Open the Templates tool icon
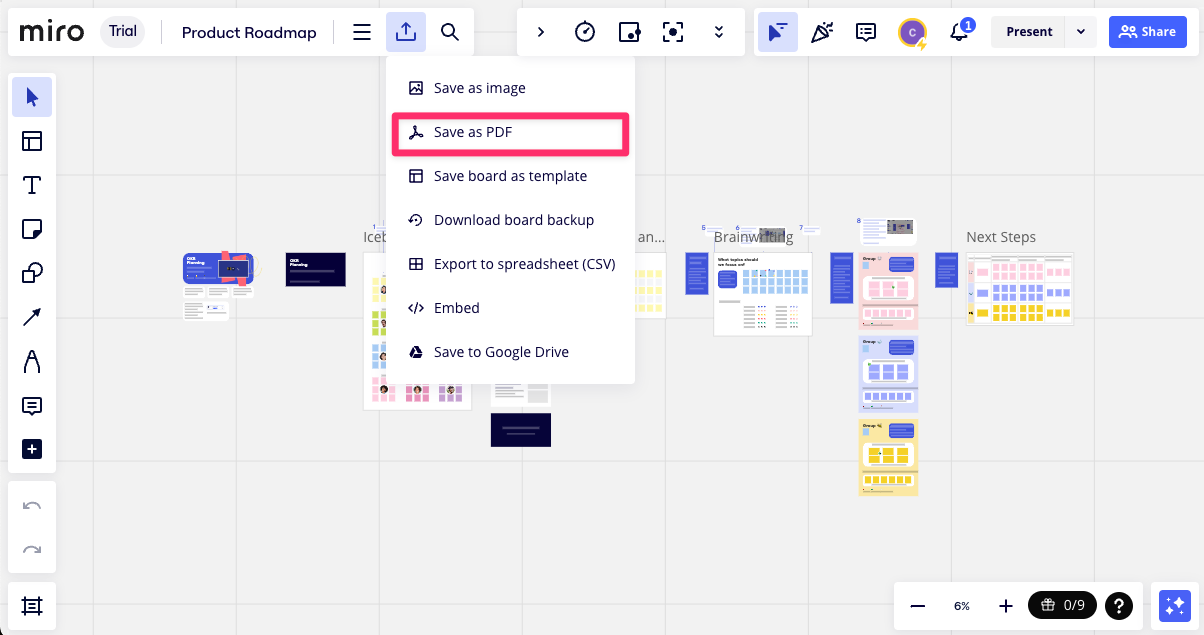1204x635 pixels. pyautogui.click(x=32, y=141)
